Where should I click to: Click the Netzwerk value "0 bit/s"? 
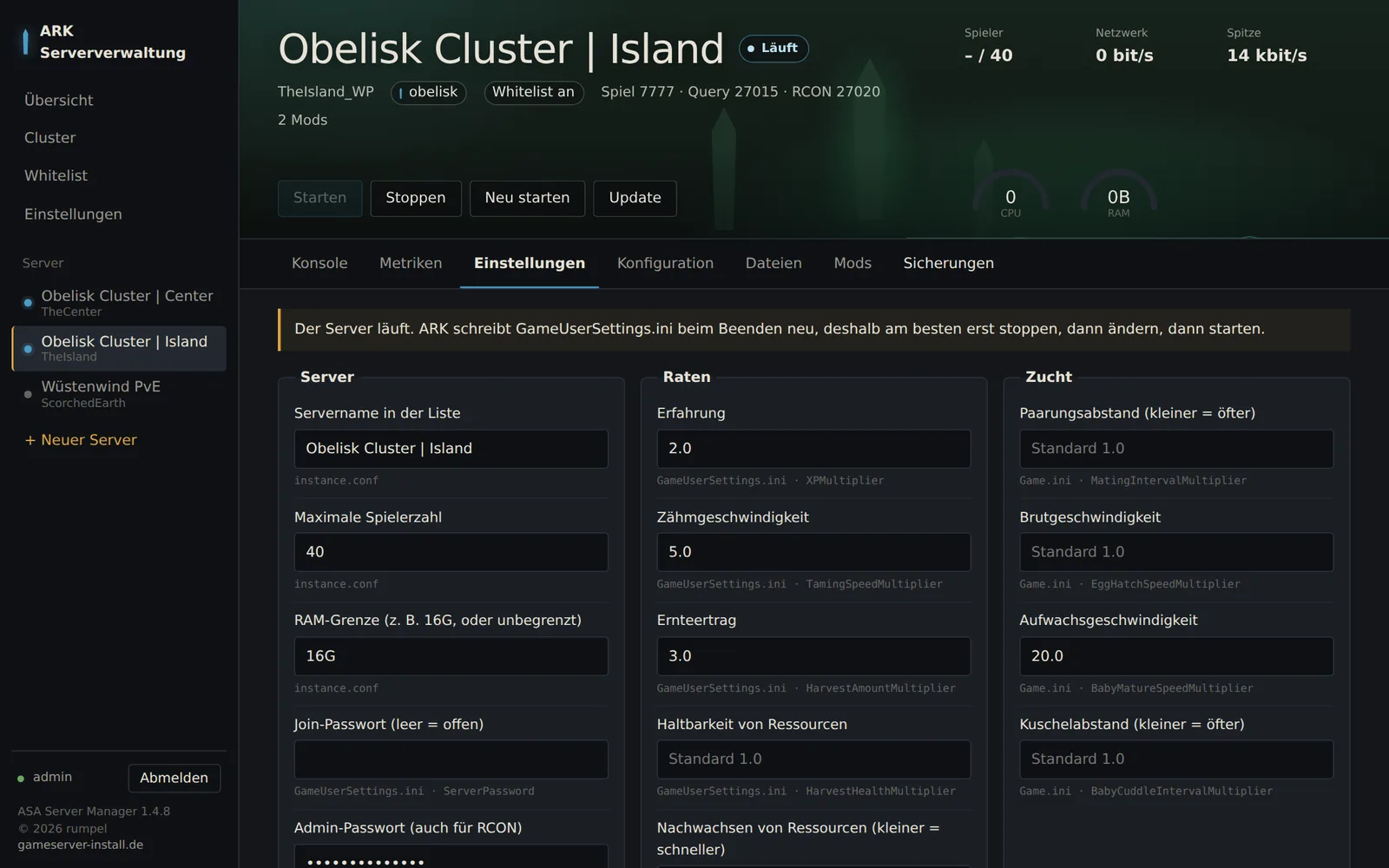click(x=1124, y=56)
